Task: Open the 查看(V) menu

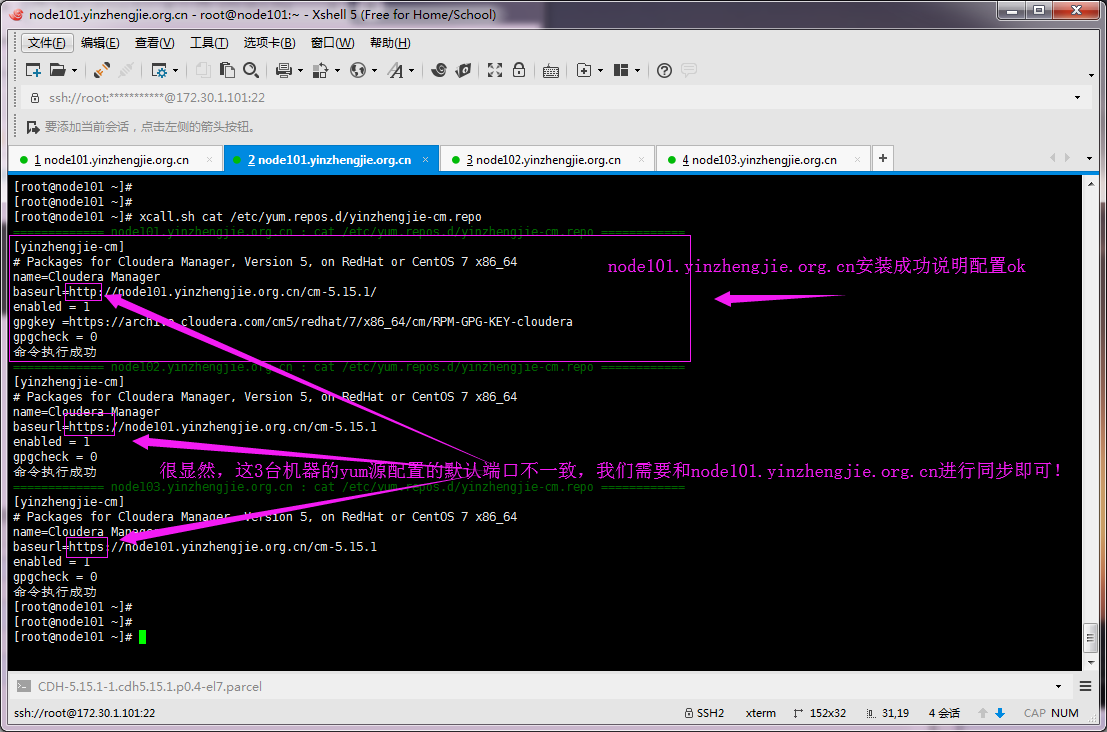Action: [x=154, y=43]
